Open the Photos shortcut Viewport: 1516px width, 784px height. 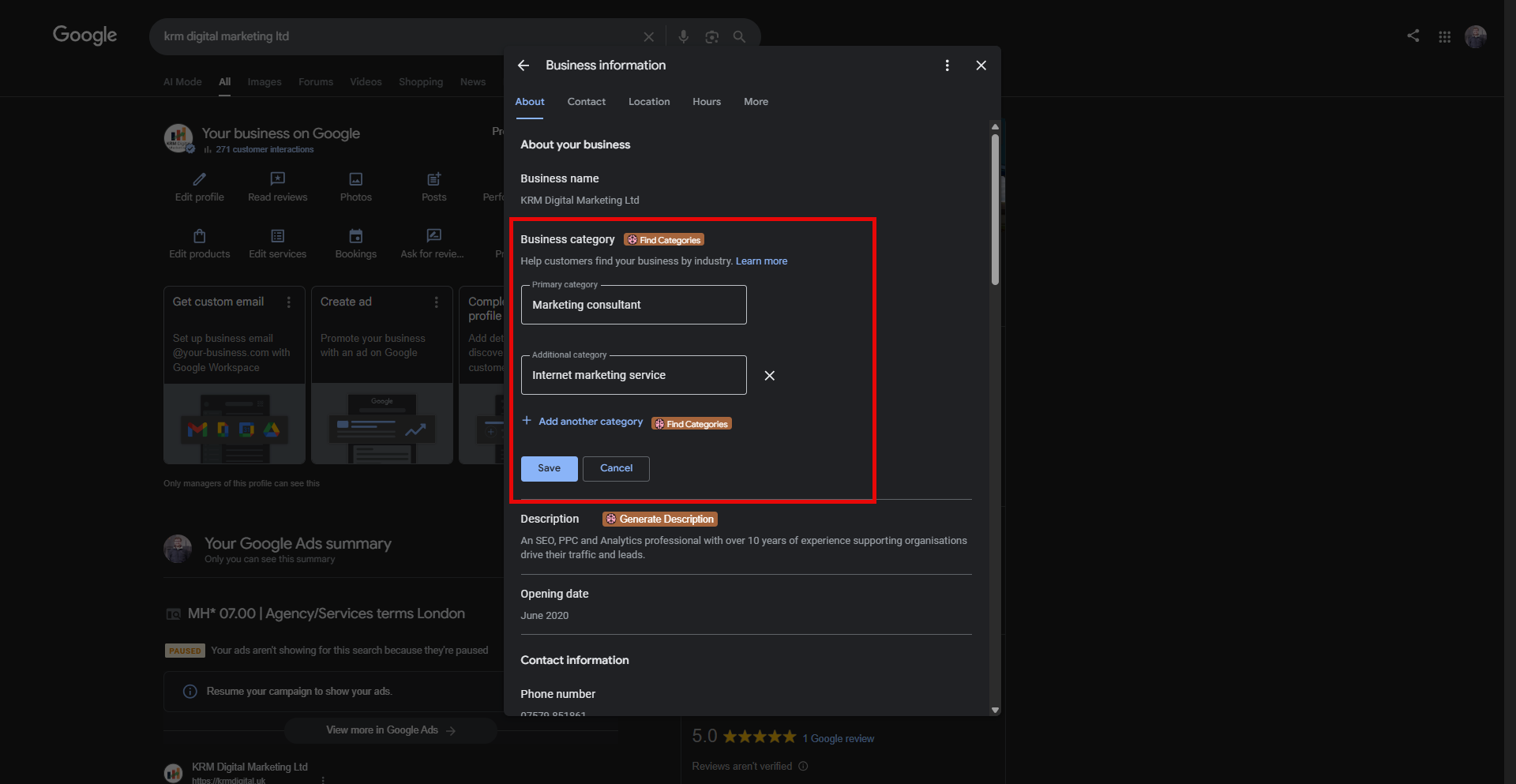[x=355, y=187]
